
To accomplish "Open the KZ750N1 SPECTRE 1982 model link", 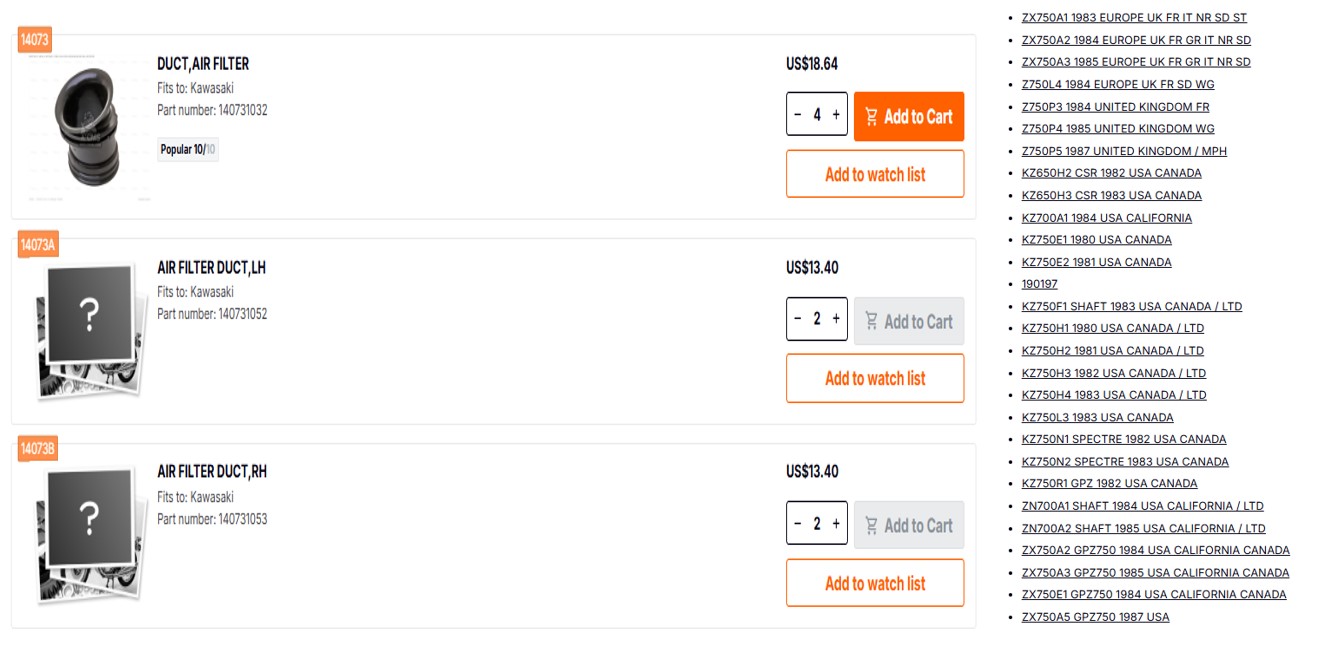I will pyautogui.click(x=1123, y=439).
